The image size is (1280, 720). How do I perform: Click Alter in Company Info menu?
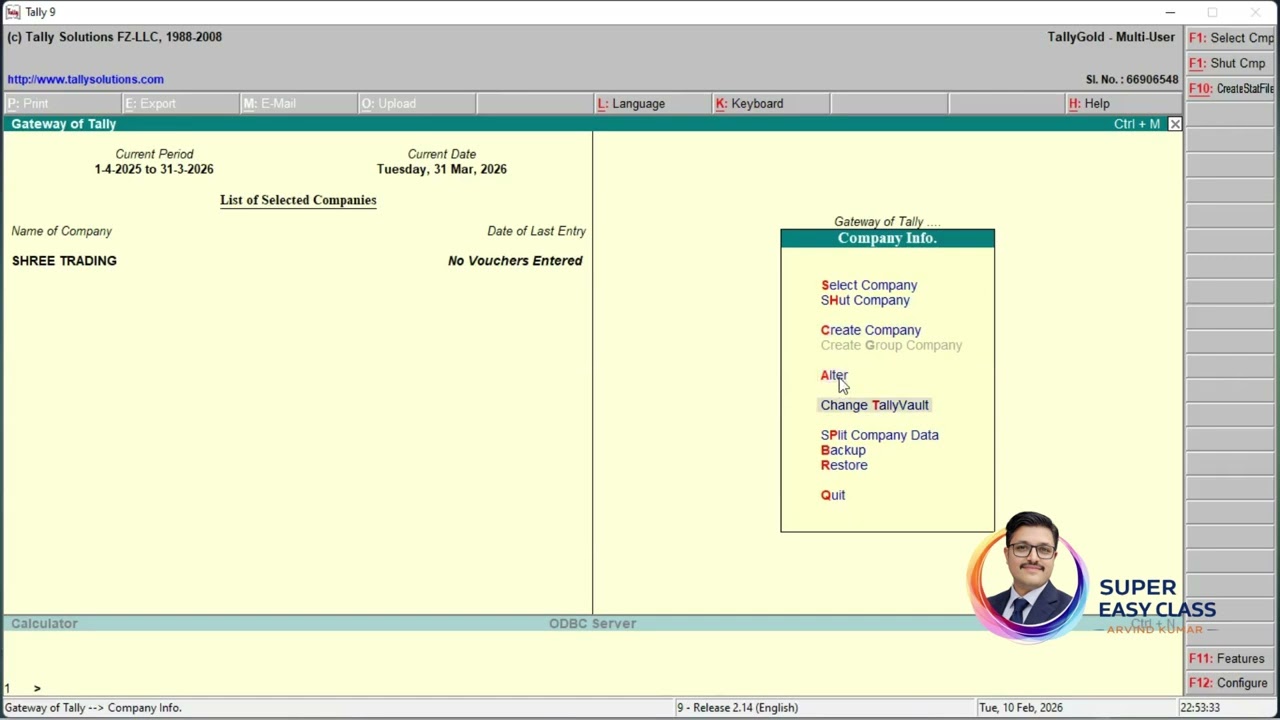click(x=834, y=375)
